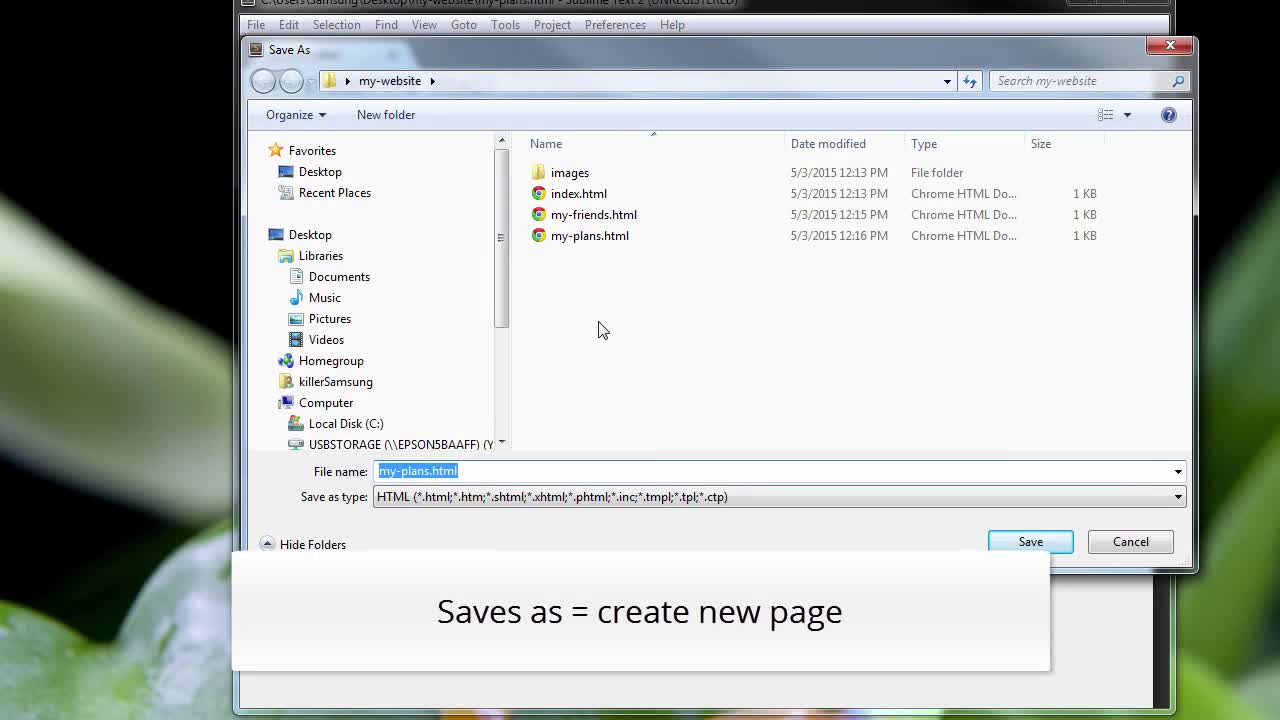Click the Chrome icon beside index.html
This screenshot has width=1280, height=720.
point(539,194)
